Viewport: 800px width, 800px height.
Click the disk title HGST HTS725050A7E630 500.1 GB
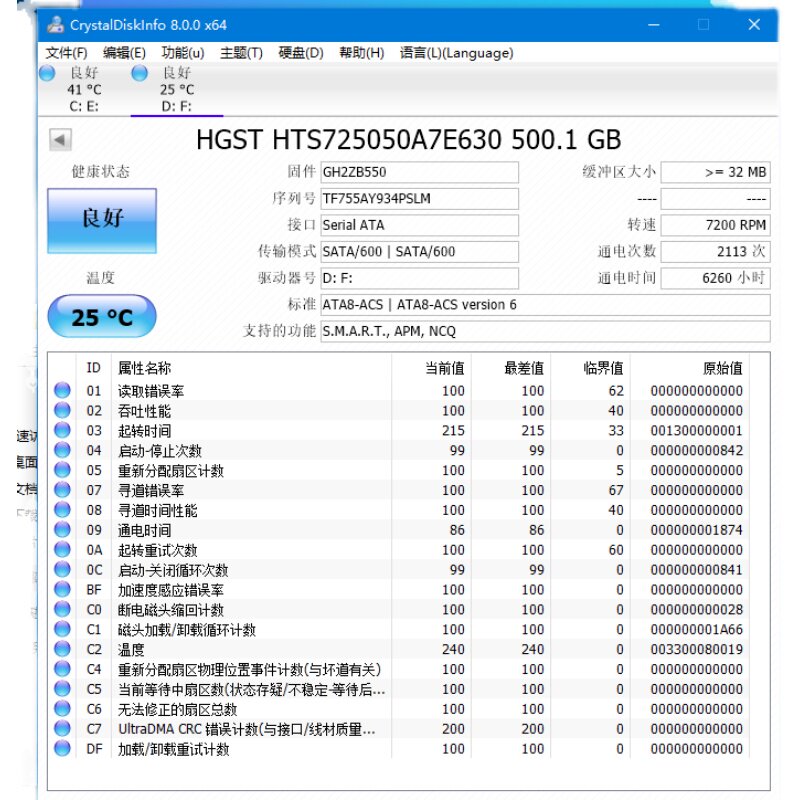pos(409,140)
